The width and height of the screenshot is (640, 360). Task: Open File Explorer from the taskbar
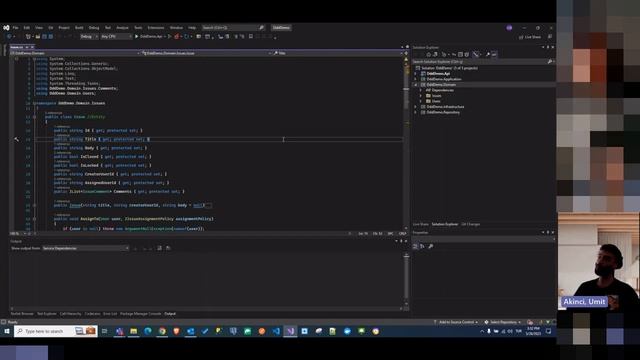tap(133, 331)
